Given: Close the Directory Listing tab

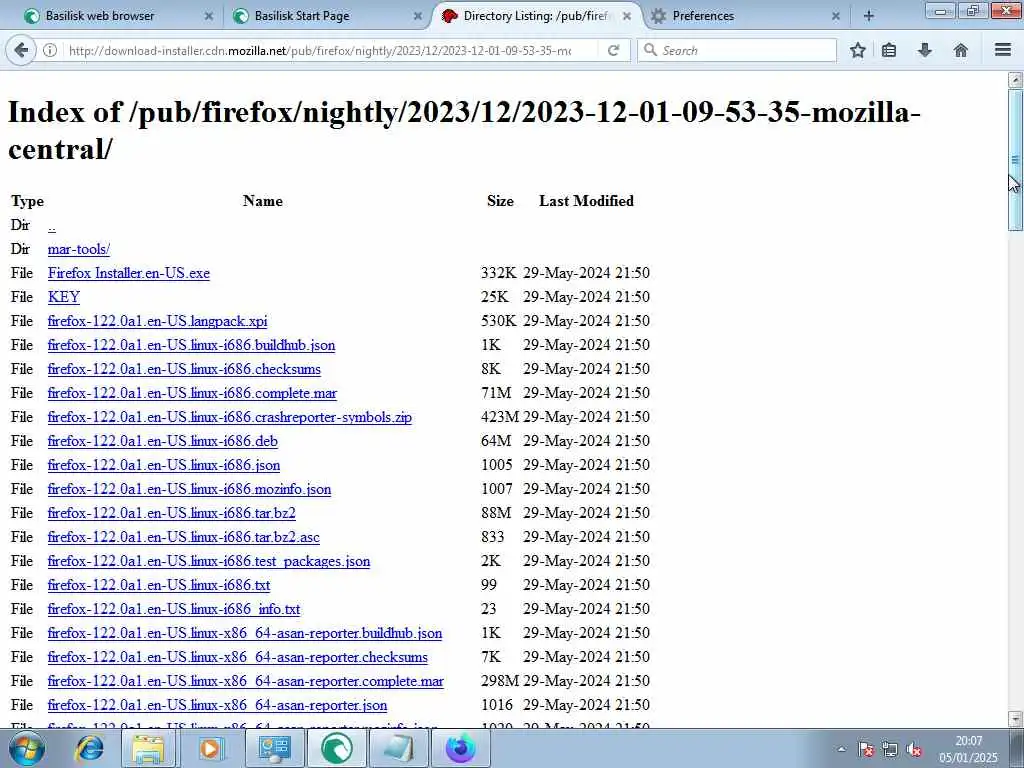Looking at the screenshot, I should tap(627, 16).
